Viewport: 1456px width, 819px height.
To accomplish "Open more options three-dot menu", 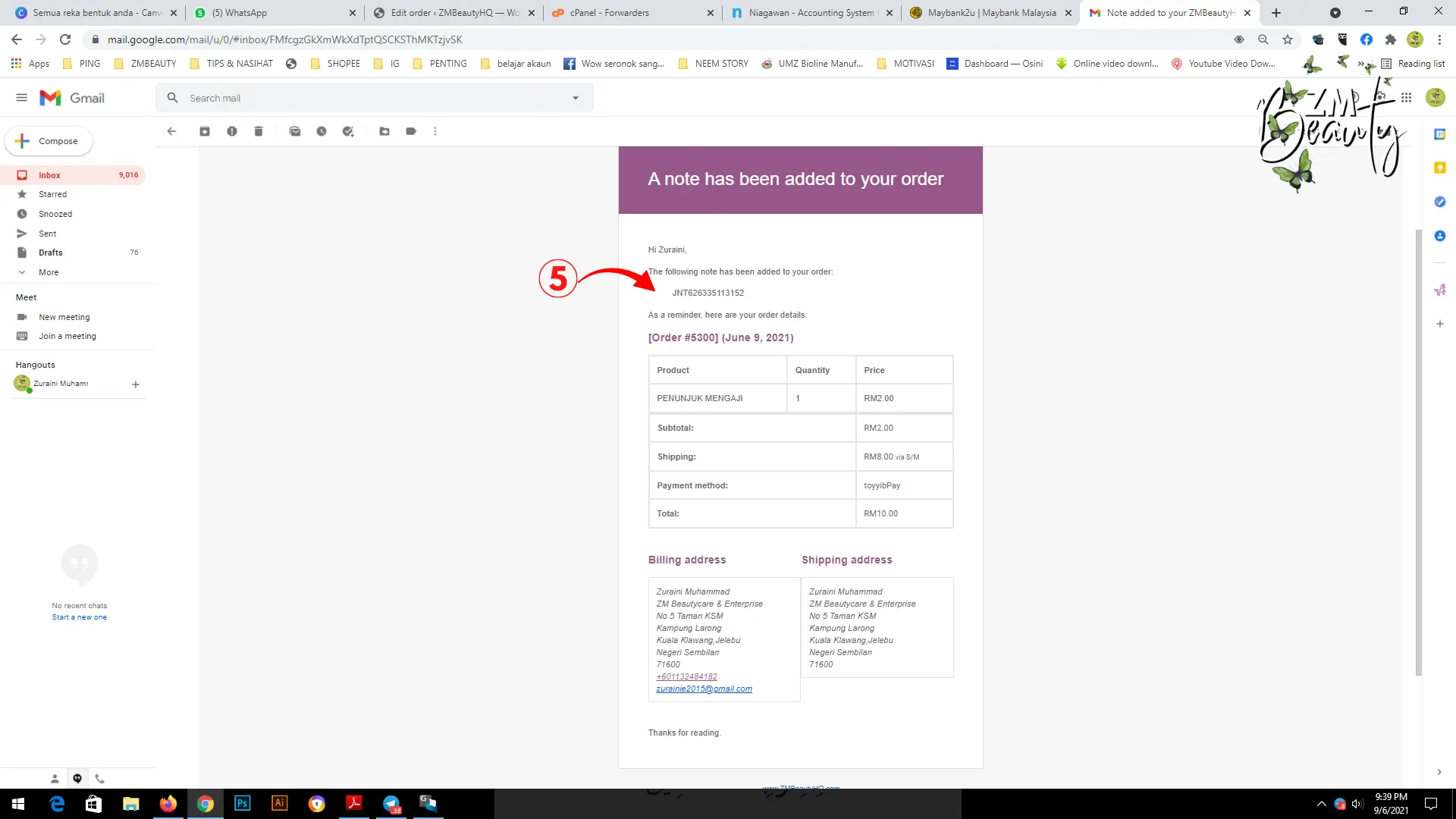I will (435, 131).
